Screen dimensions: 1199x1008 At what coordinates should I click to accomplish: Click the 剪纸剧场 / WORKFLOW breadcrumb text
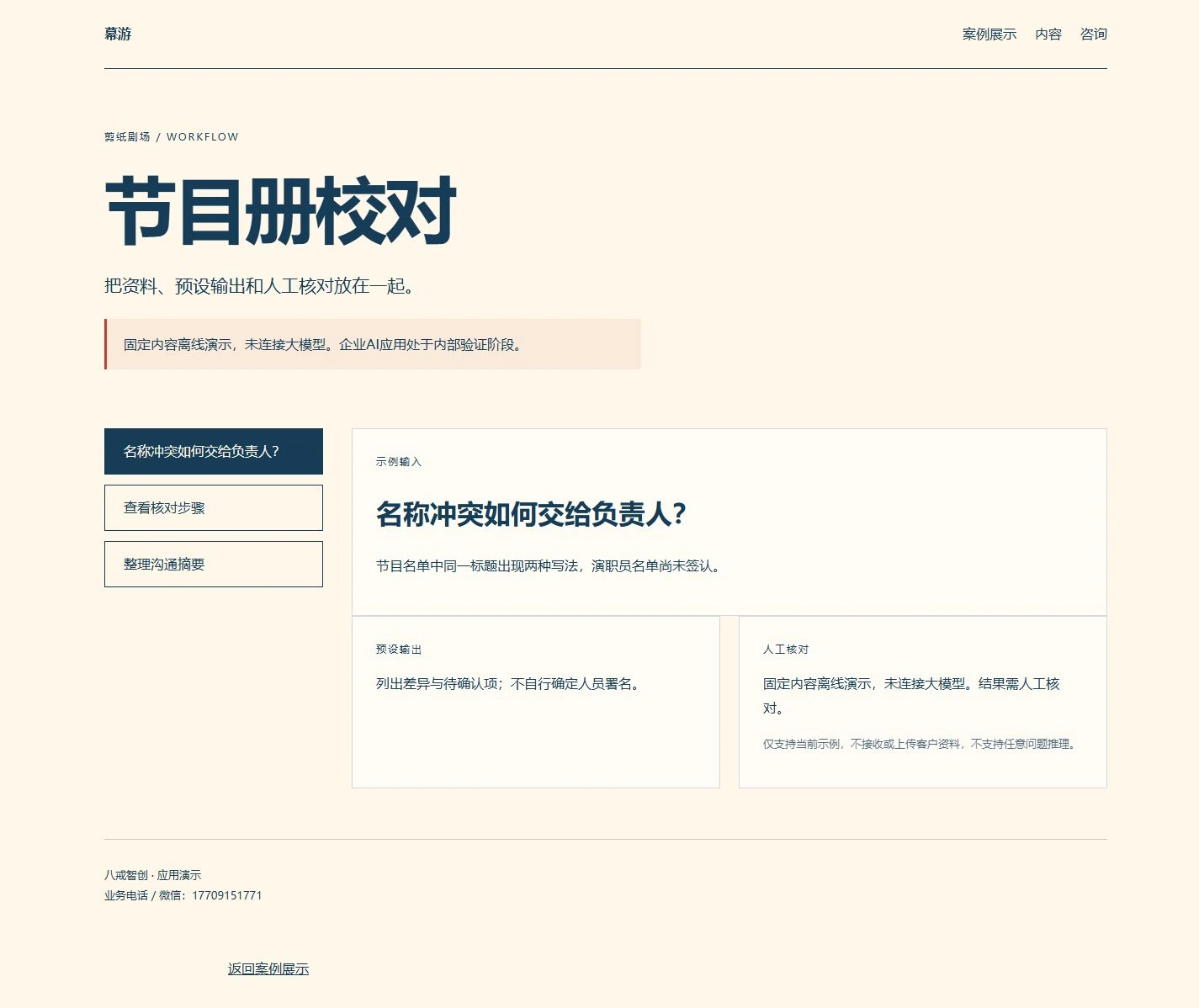click(x=172, y=137)
